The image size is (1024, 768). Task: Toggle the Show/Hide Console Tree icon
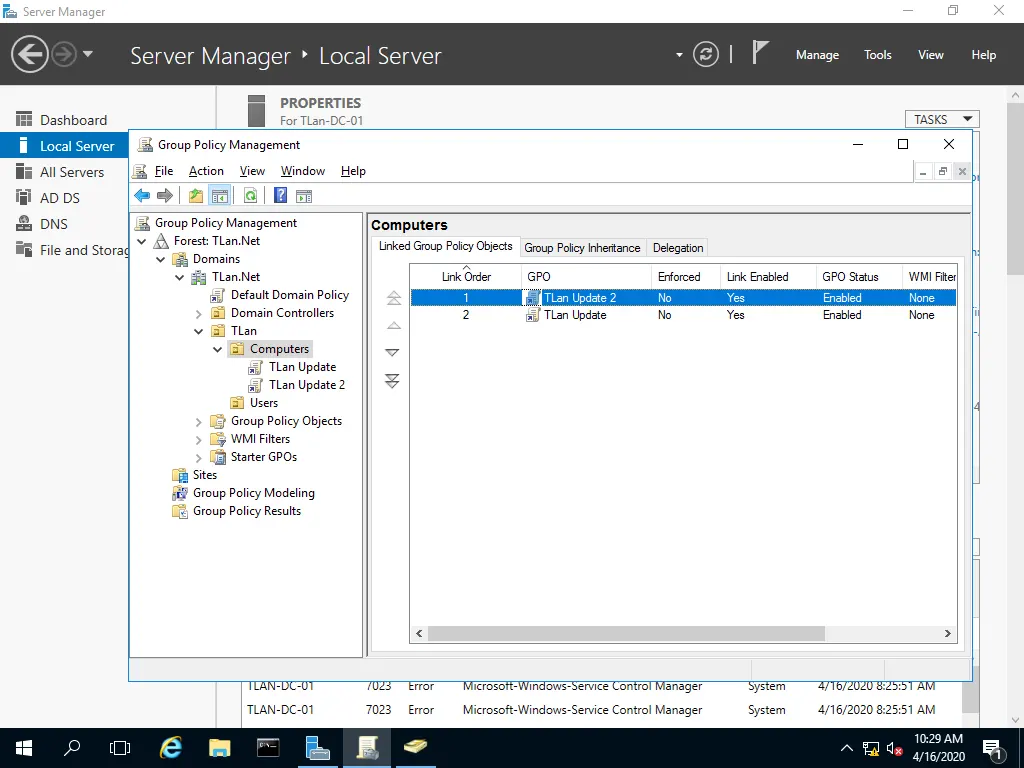[x=219, y=195]
